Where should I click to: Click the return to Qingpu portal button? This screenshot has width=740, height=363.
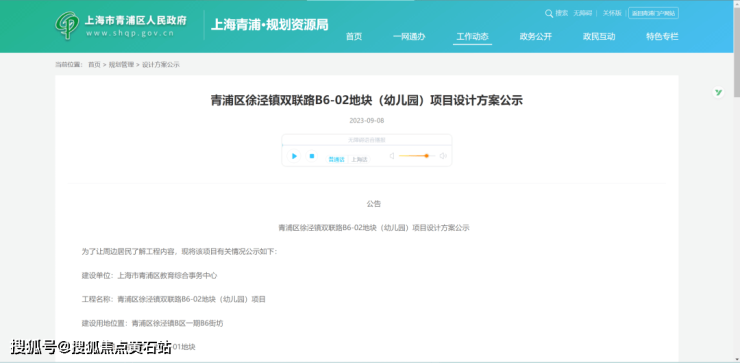click(x=653, y=13)
